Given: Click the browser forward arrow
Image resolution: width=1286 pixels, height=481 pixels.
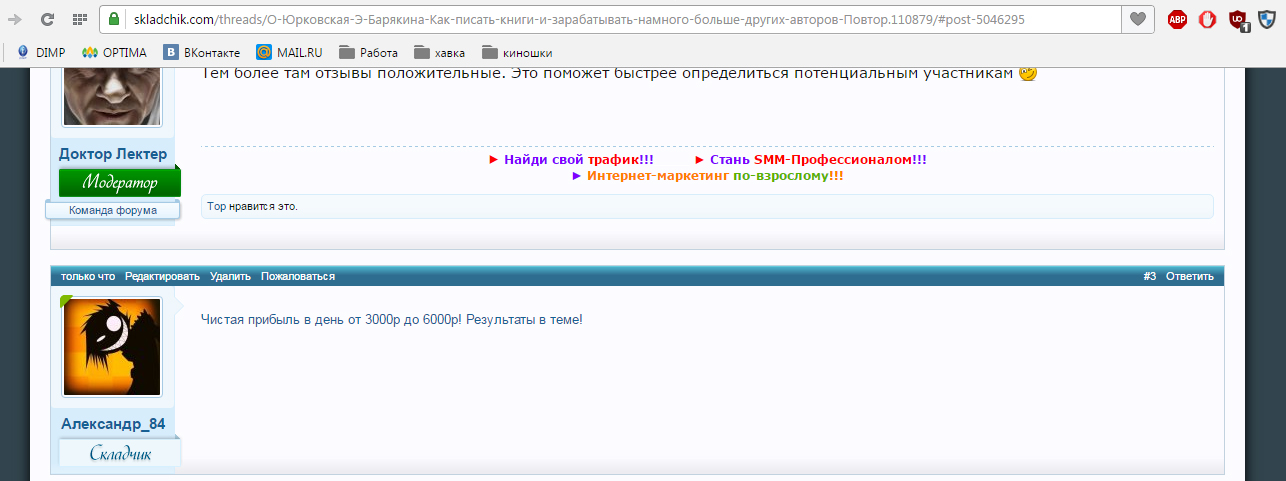Looking at the screenshot, I should pos(15,19).
